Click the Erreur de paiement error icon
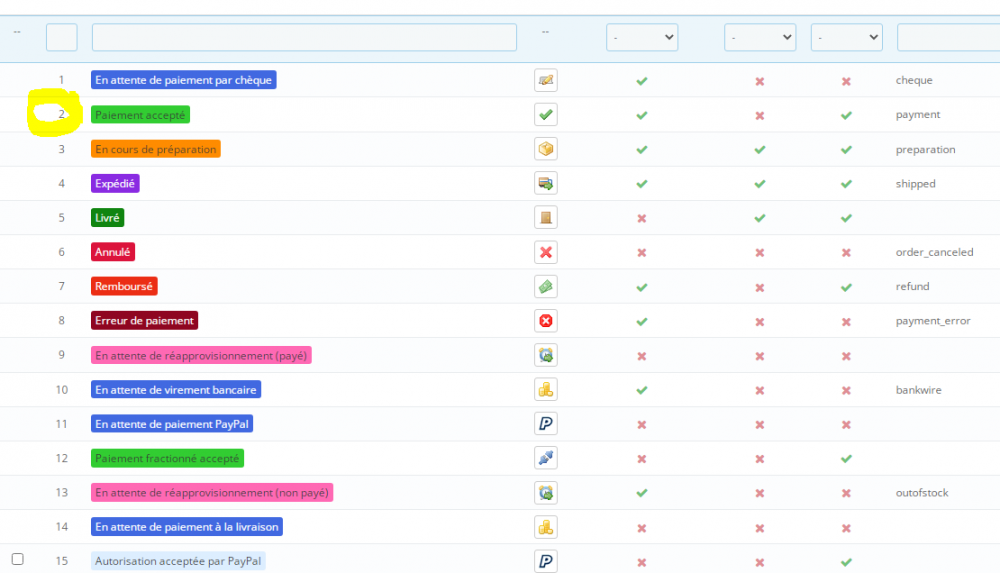The width and height of the screenshot is (1000, 573). 546,321
